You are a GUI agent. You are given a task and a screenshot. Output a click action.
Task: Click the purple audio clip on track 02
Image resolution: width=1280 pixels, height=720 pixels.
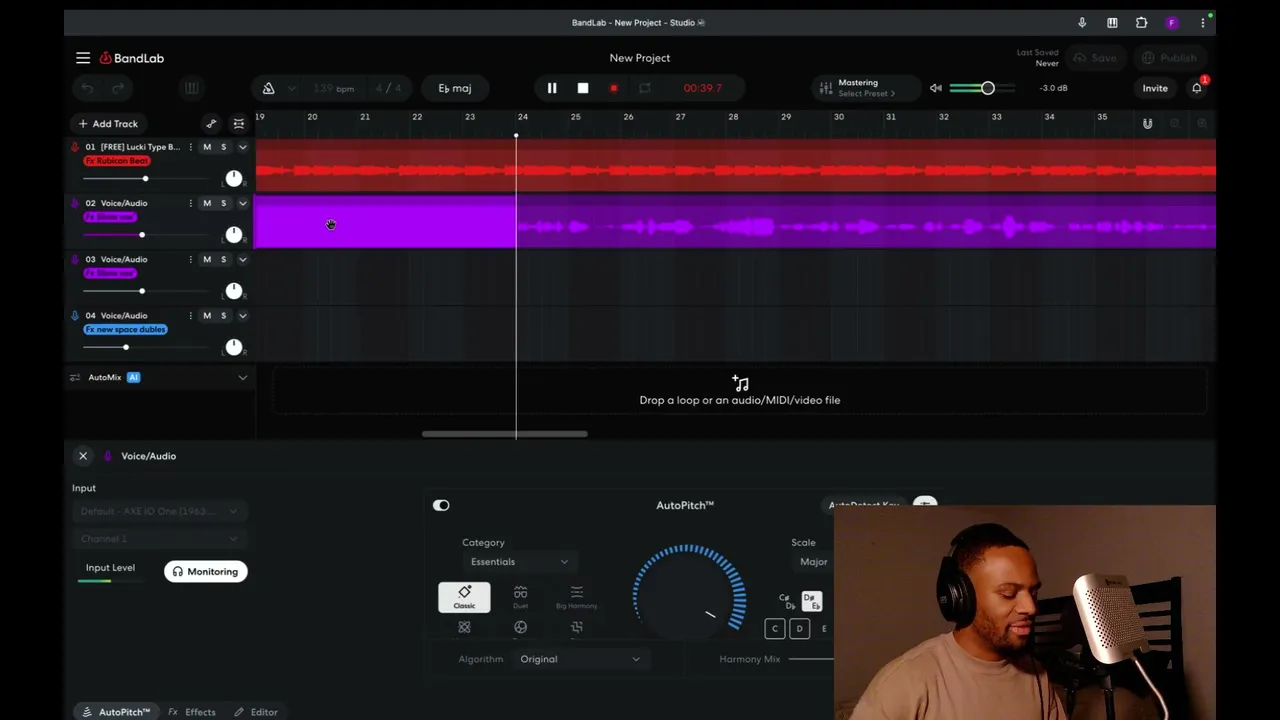pyautogui.click(x=735, y=222)
